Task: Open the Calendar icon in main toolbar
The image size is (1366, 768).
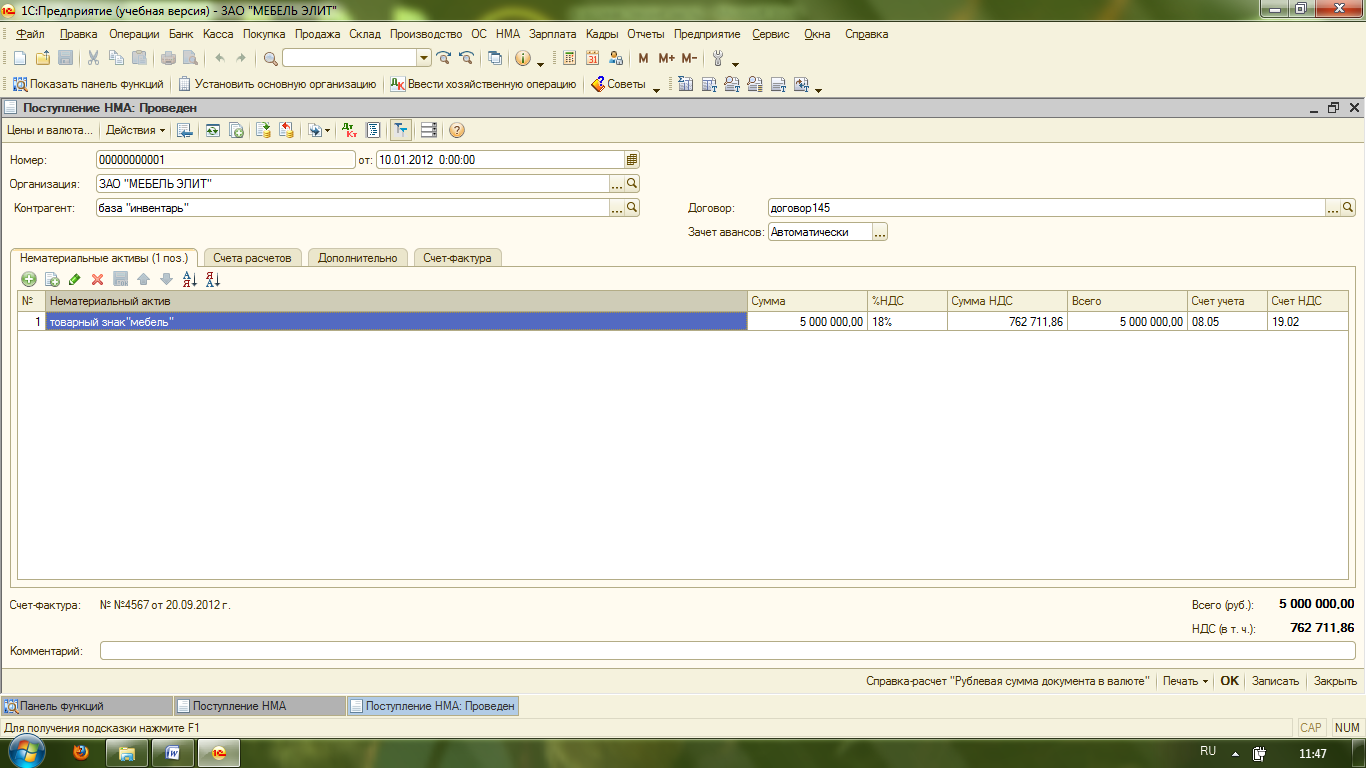Action: click(592, 58)
